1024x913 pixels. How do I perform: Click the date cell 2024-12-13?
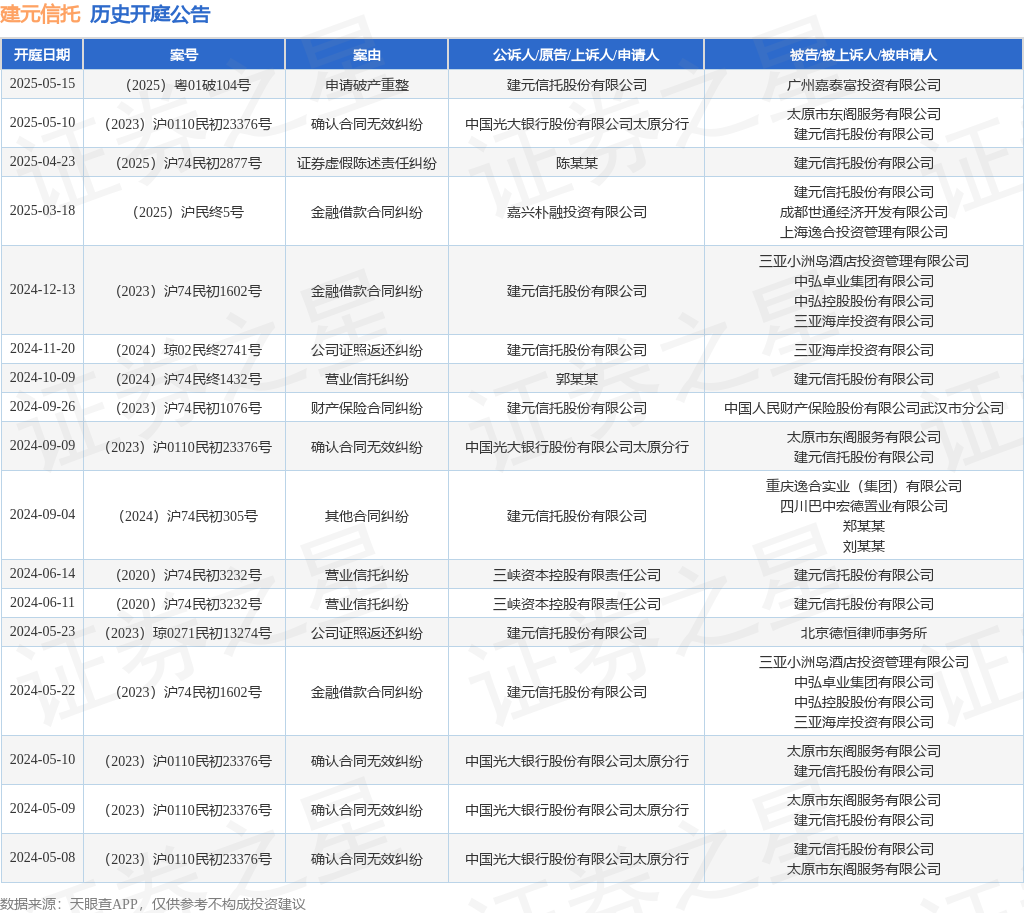click(x=42, y=289)
